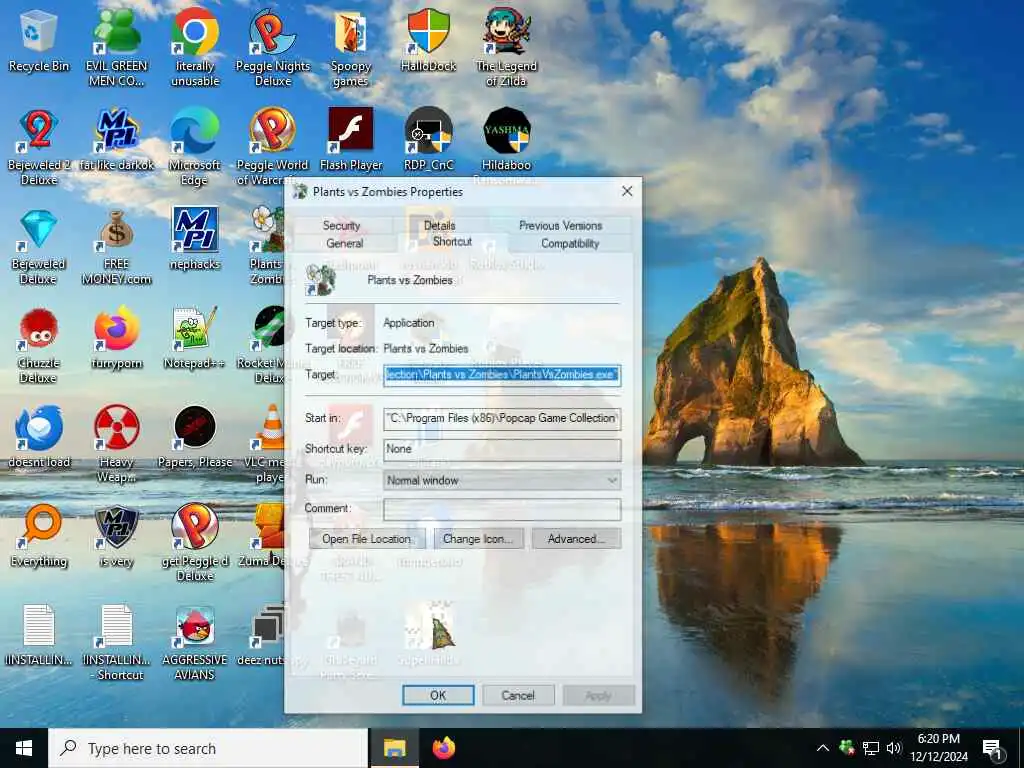1024x768 pixels.
Task: Open the volume control in system tray
Action: coord(894,748)
